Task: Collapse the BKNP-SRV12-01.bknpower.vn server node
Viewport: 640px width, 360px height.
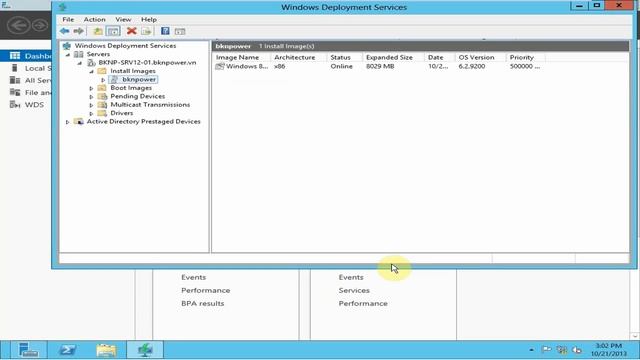Action: [x=80, y=63]
